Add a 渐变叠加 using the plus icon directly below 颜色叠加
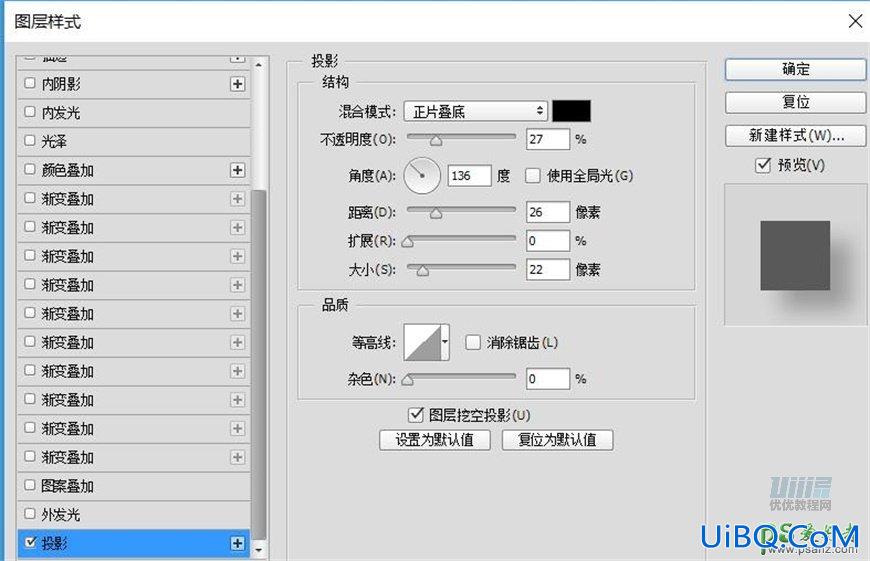This screenshot has height=561, width=870. 237,199
